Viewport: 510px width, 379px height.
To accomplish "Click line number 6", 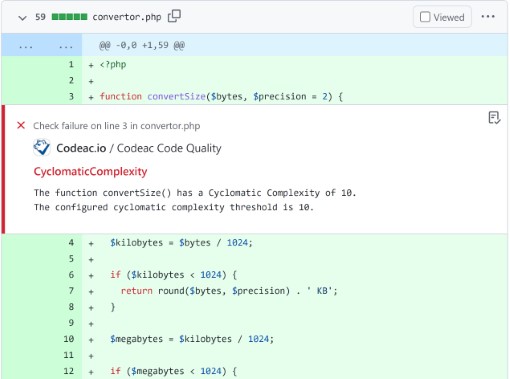I will (71, 275).
